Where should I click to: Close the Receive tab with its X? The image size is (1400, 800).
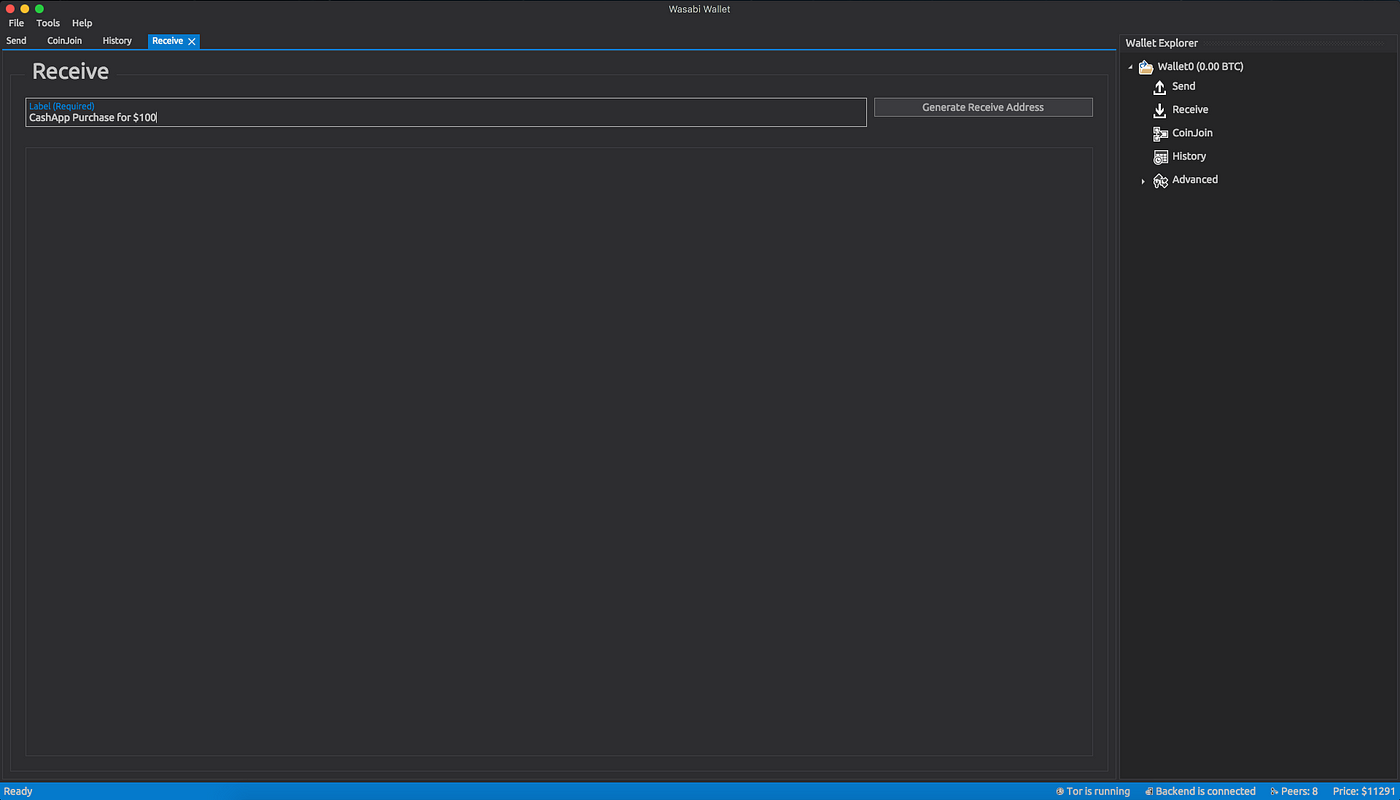pos(192,41)
